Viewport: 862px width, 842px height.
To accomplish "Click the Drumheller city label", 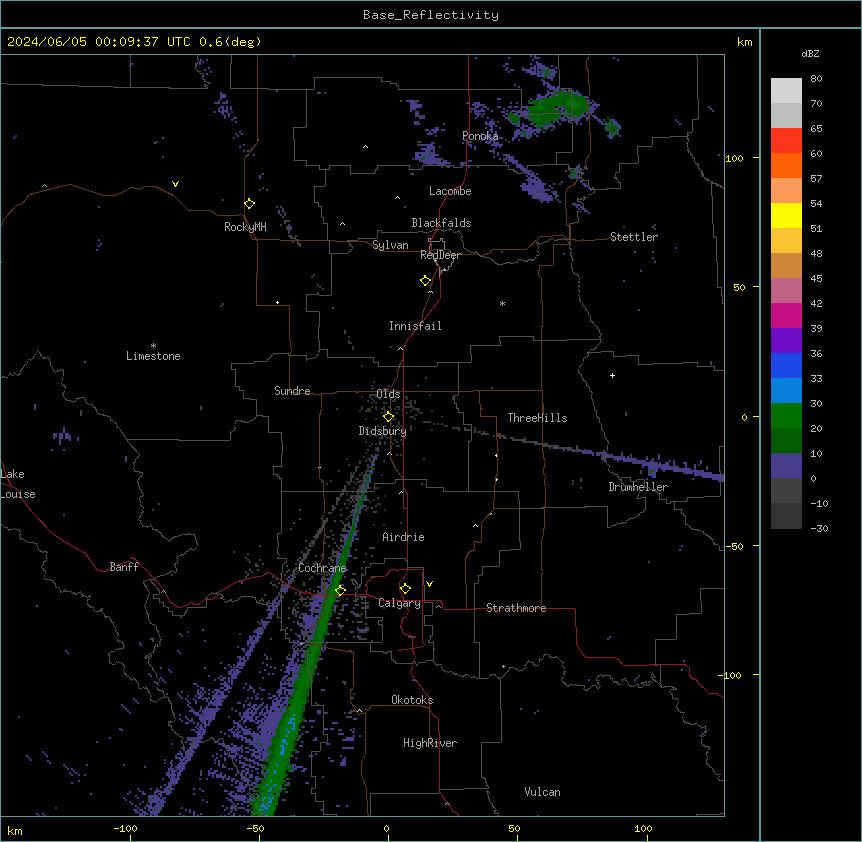I will (638, 487).
